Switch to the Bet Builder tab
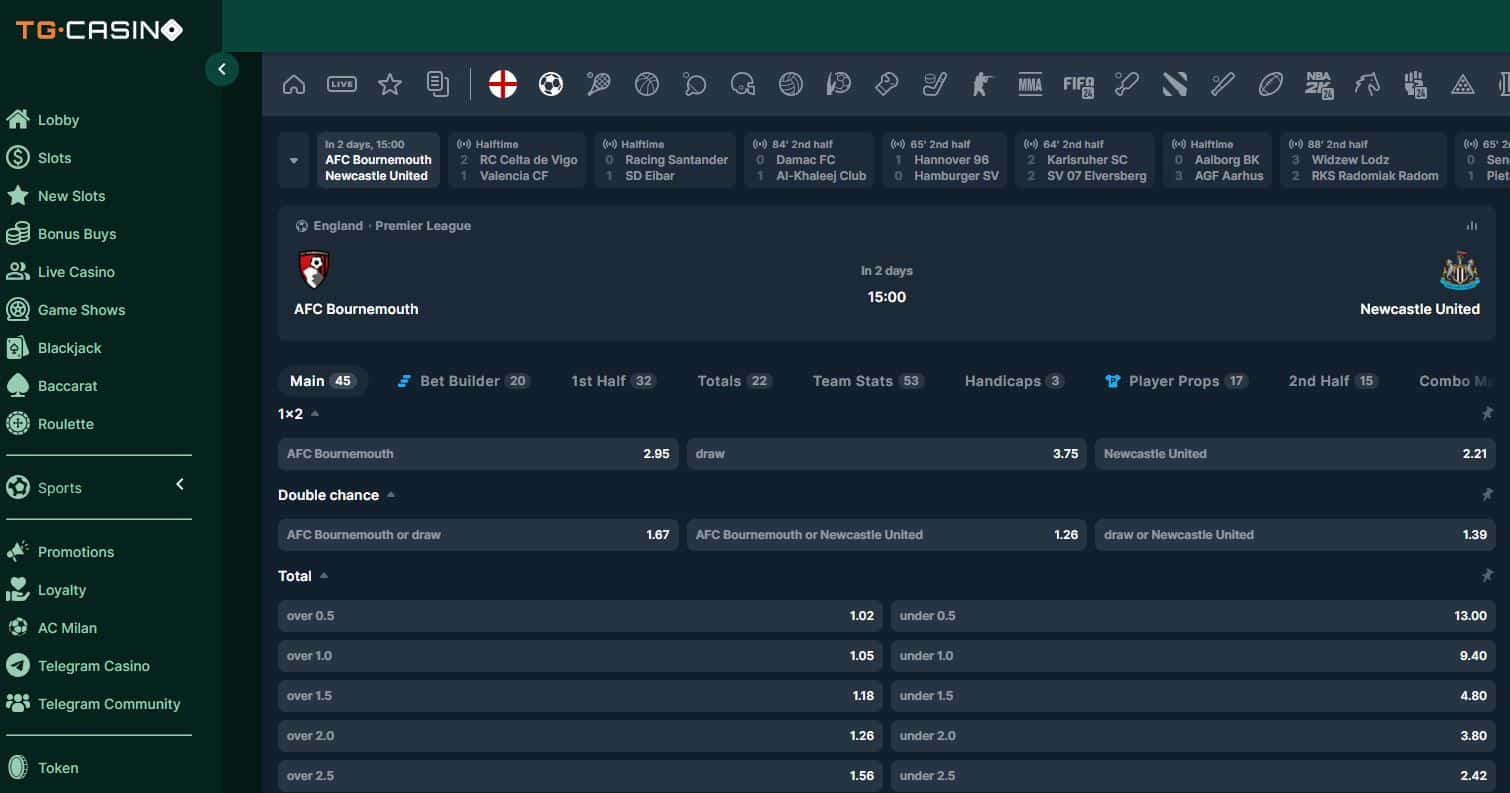This screenshot has height=793, width=1510. [463, 381]
